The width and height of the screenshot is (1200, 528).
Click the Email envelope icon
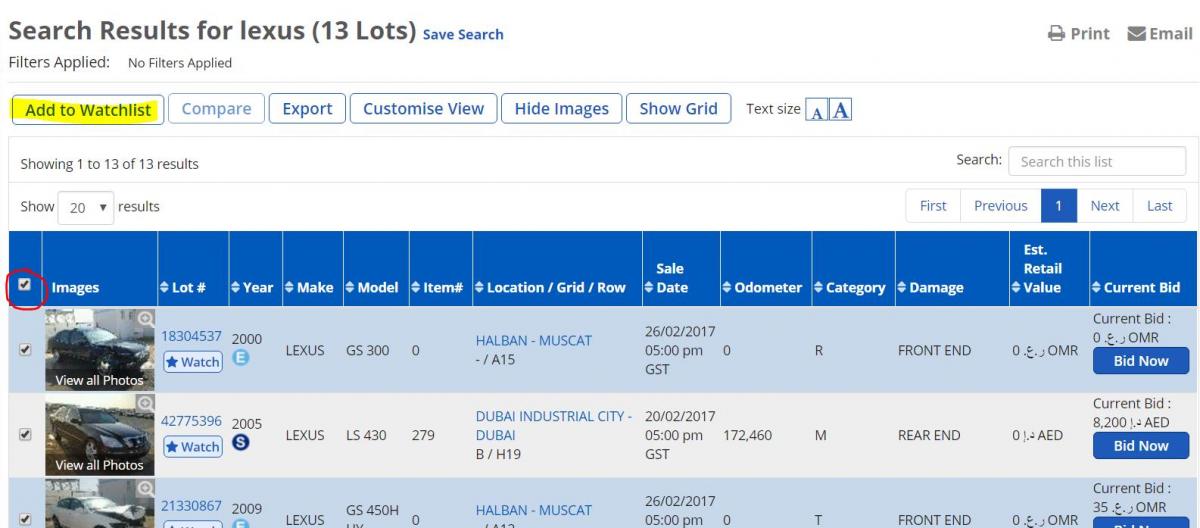[x=1136, y=34]
